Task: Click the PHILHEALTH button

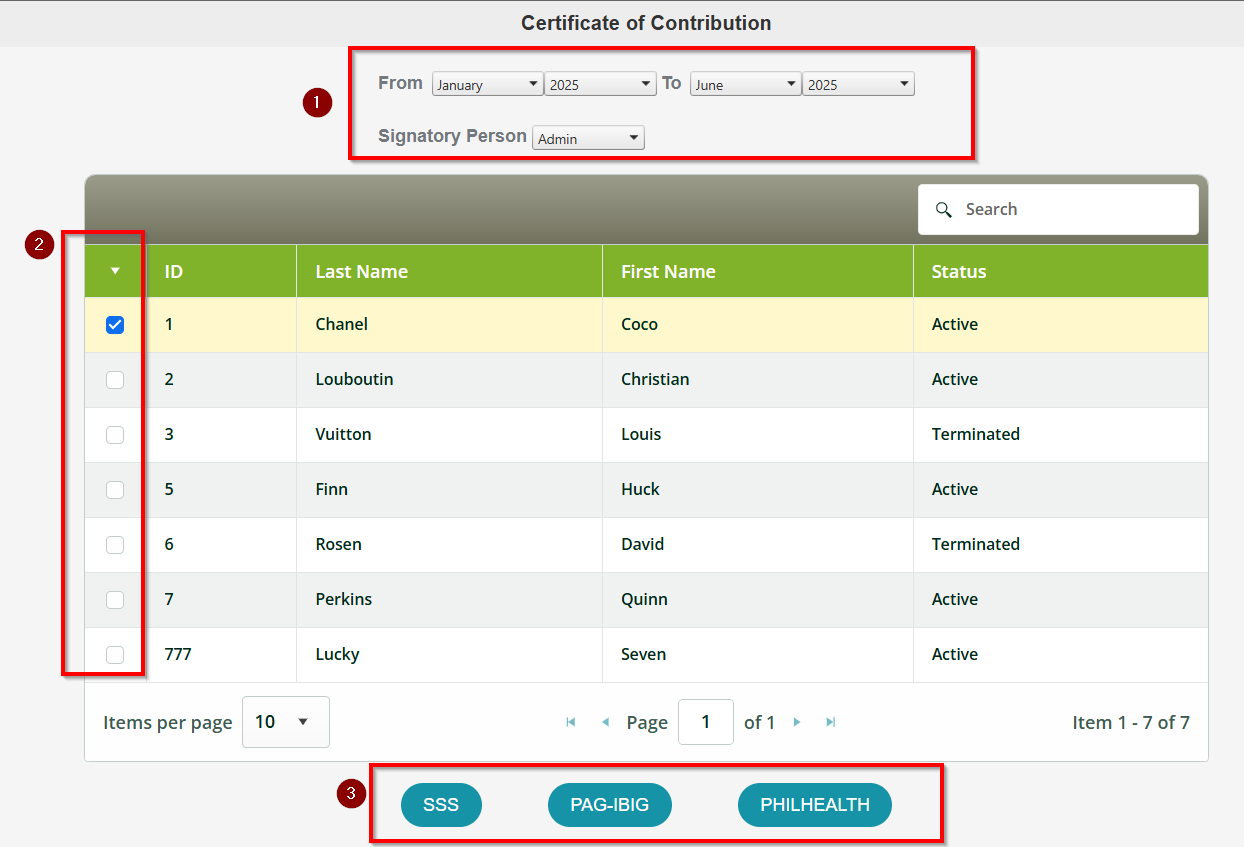Action: [814, 804]
